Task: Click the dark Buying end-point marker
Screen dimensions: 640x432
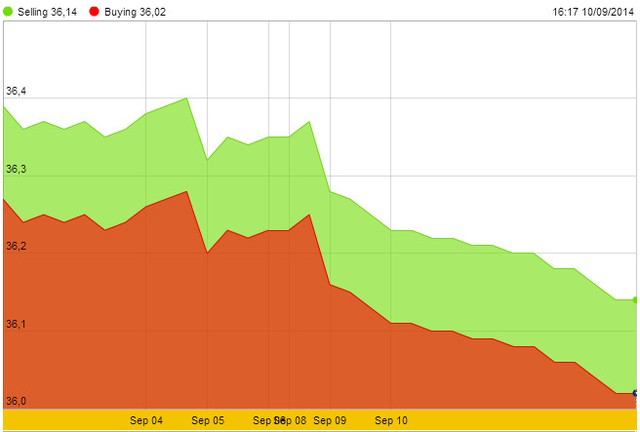Action: pyautogui.click(x=636, y=393)
